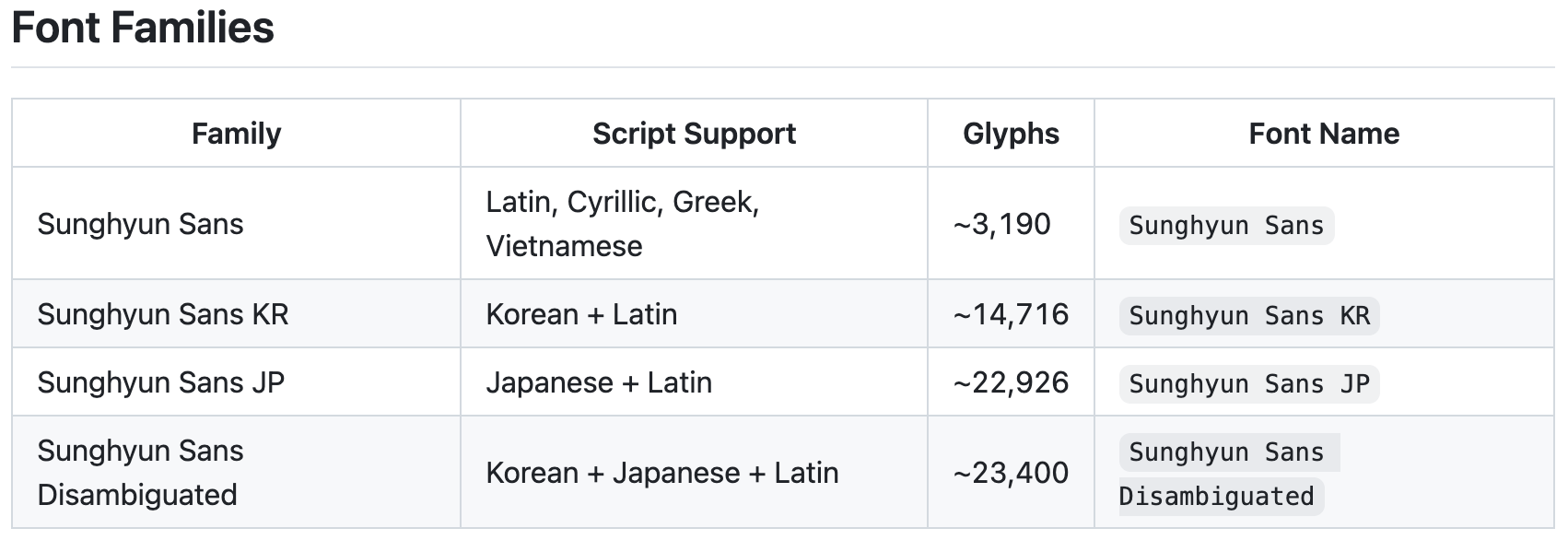Select the Sunghyun Sans Disambiguated code label

1229,475
